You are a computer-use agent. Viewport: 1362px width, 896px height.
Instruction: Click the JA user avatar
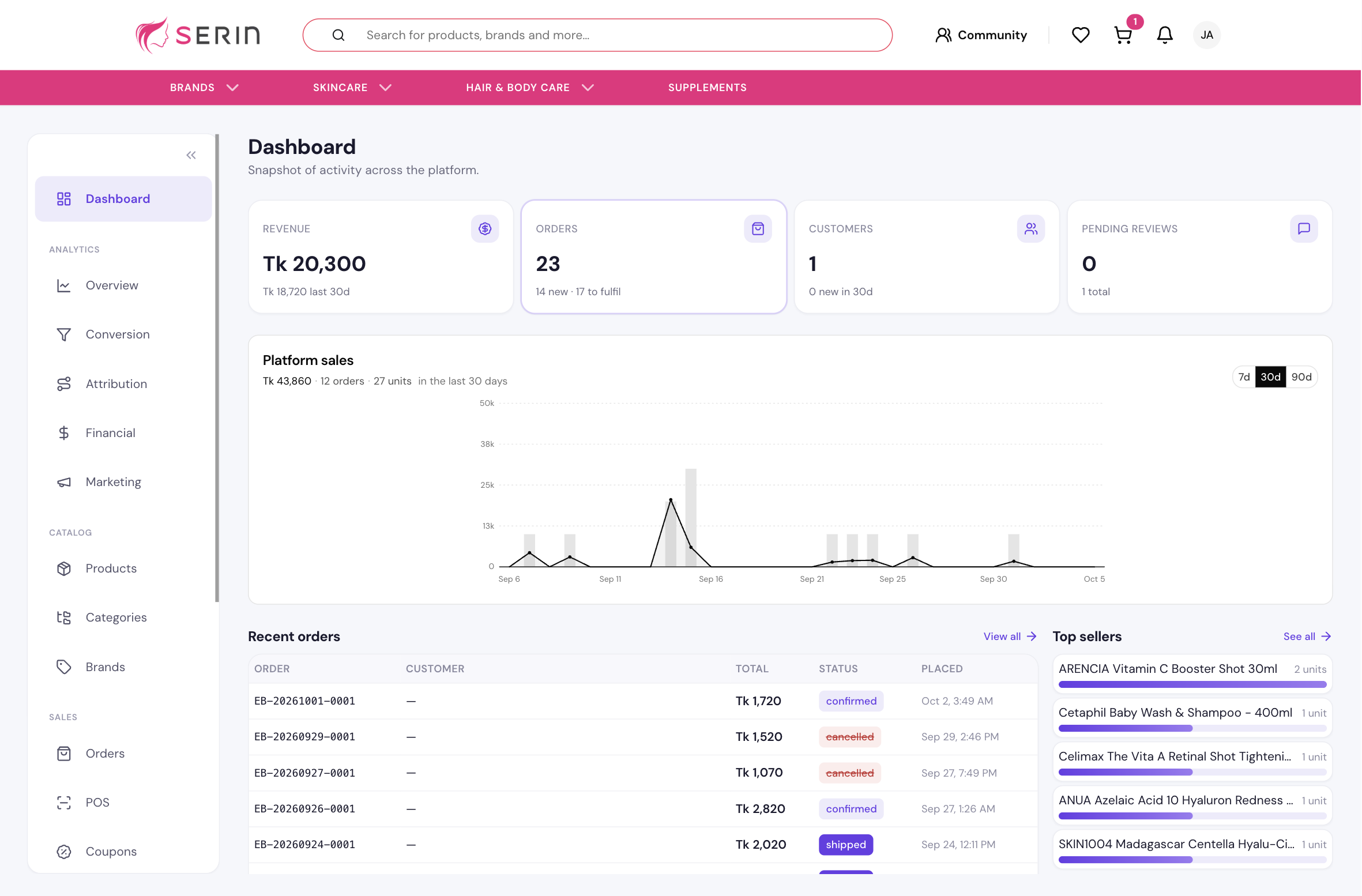(1206, 35)
